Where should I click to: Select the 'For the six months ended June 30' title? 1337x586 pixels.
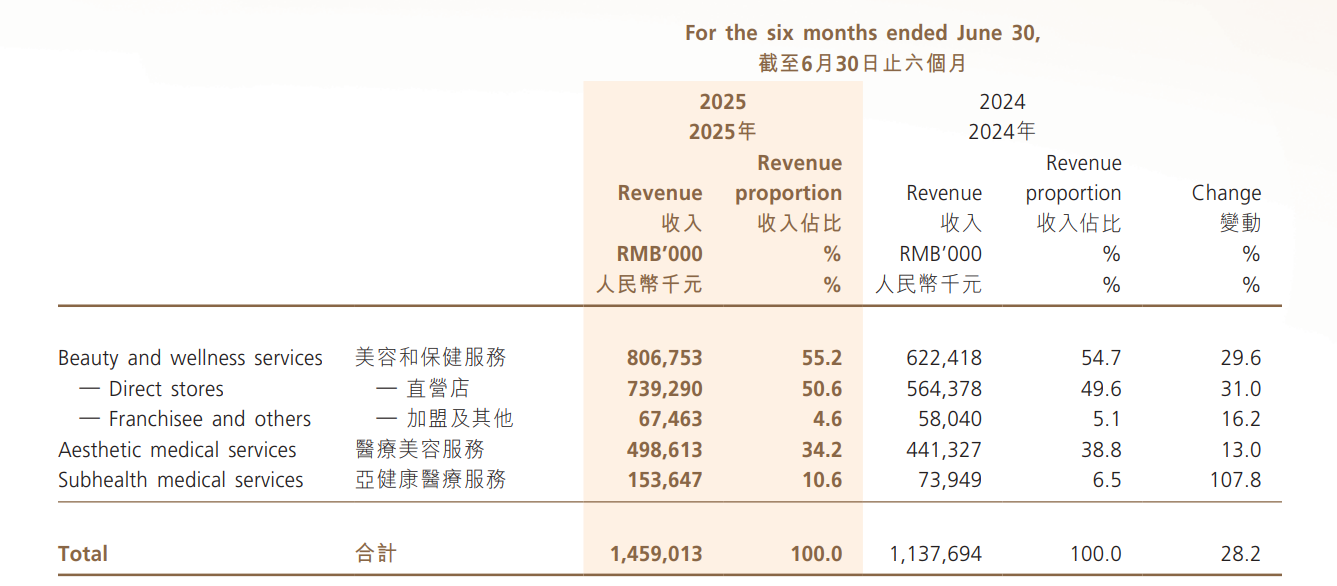862,33
